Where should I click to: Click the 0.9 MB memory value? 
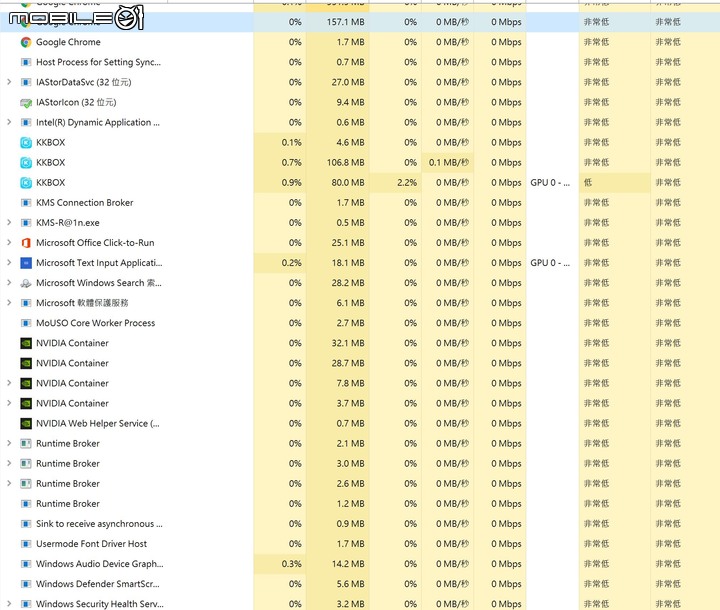pyautogui.click(x=350, y=524)
